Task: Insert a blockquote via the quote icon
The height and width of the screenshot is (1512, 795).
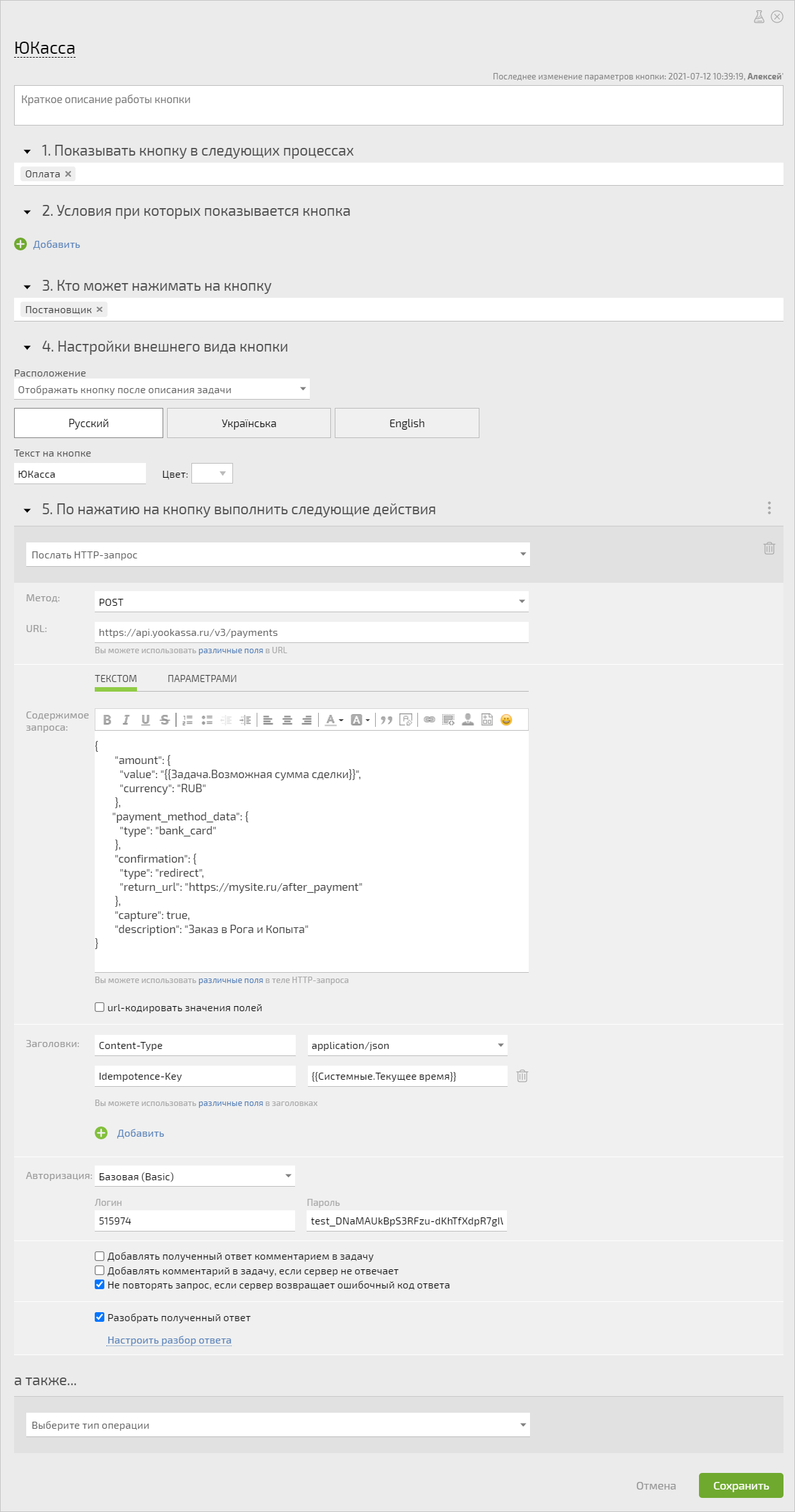Action: (x=387, y=720)
